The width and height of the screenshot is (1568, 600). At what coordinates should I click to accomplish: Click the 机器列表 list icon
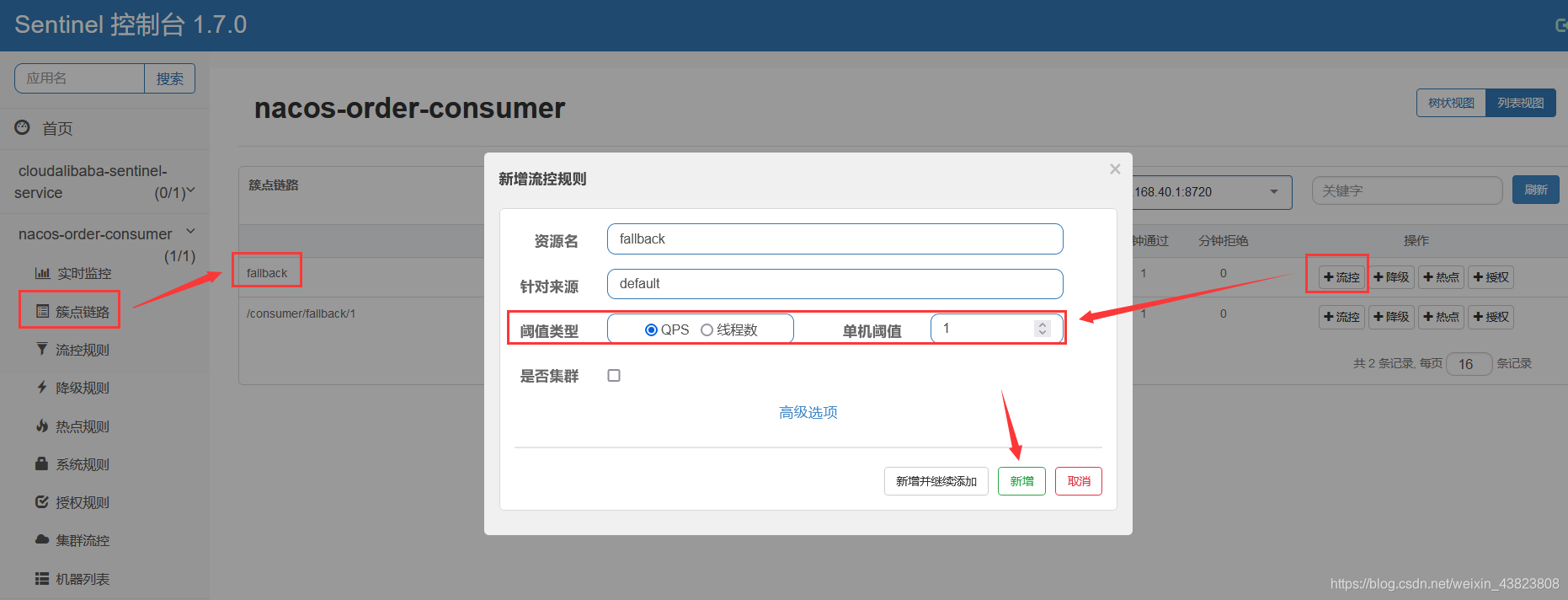click(42, 578)
